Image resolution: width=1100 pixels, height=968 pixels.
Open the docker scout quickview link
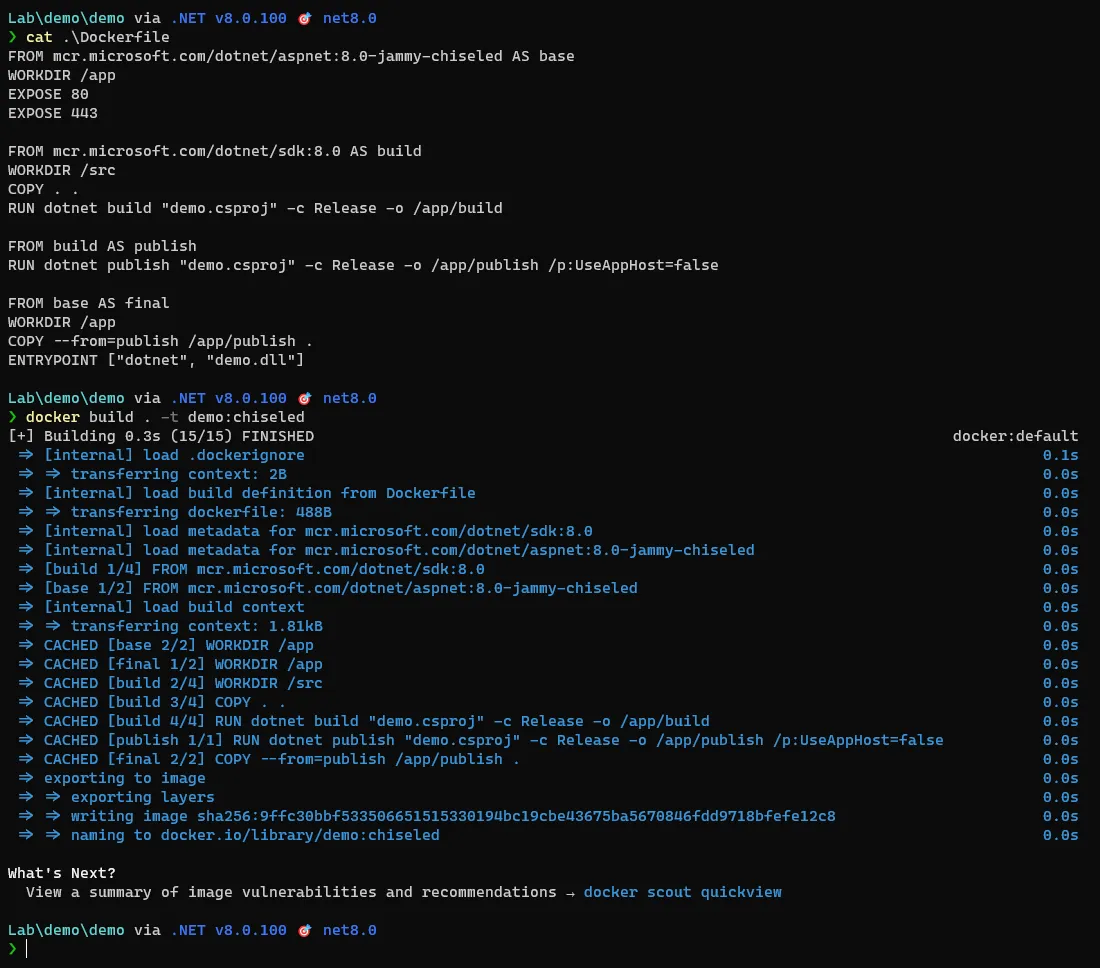[683, 892]
